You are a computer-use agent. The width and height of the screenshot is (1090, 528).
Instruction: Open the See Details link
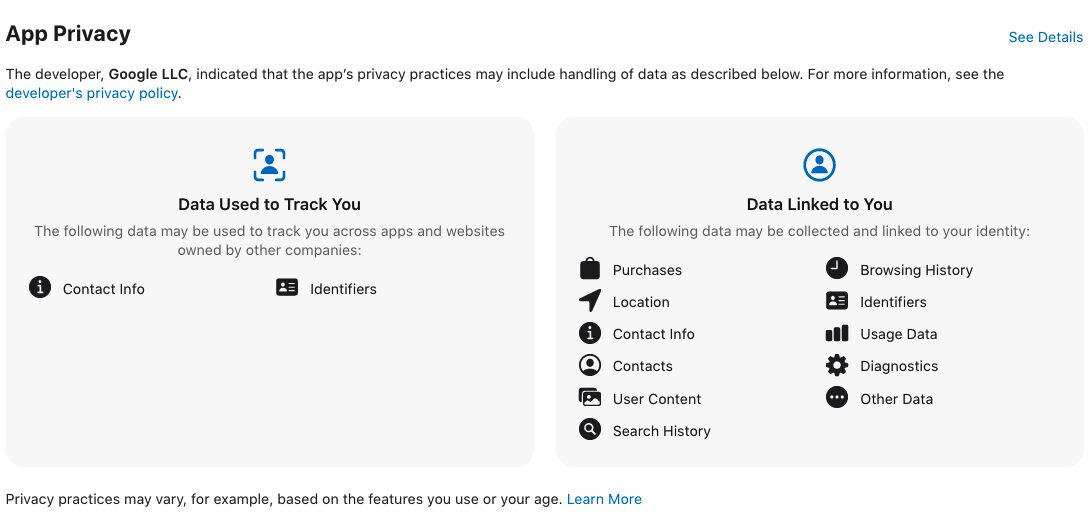click(1046, 38)
